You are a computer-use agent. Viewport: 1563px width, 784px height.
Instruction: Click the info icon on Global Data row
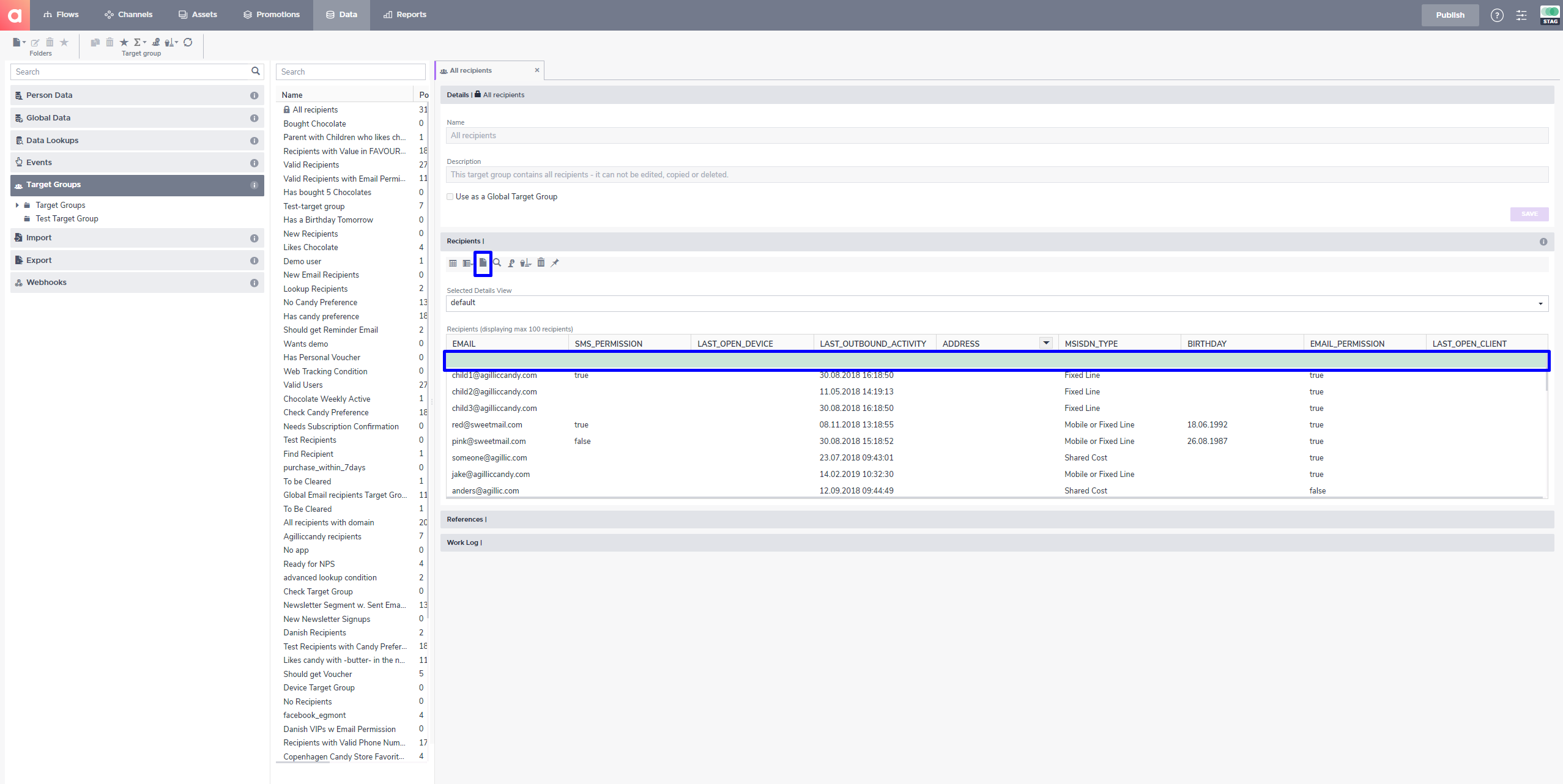[x=254, y=118]
